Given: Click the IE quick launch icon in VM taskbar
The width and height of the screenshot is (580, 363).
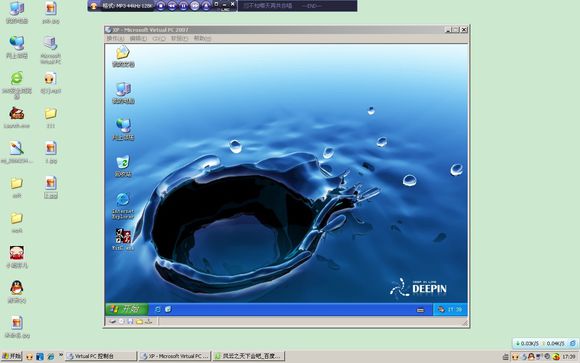Looking at the screenshot, I should tap(158, 309).
